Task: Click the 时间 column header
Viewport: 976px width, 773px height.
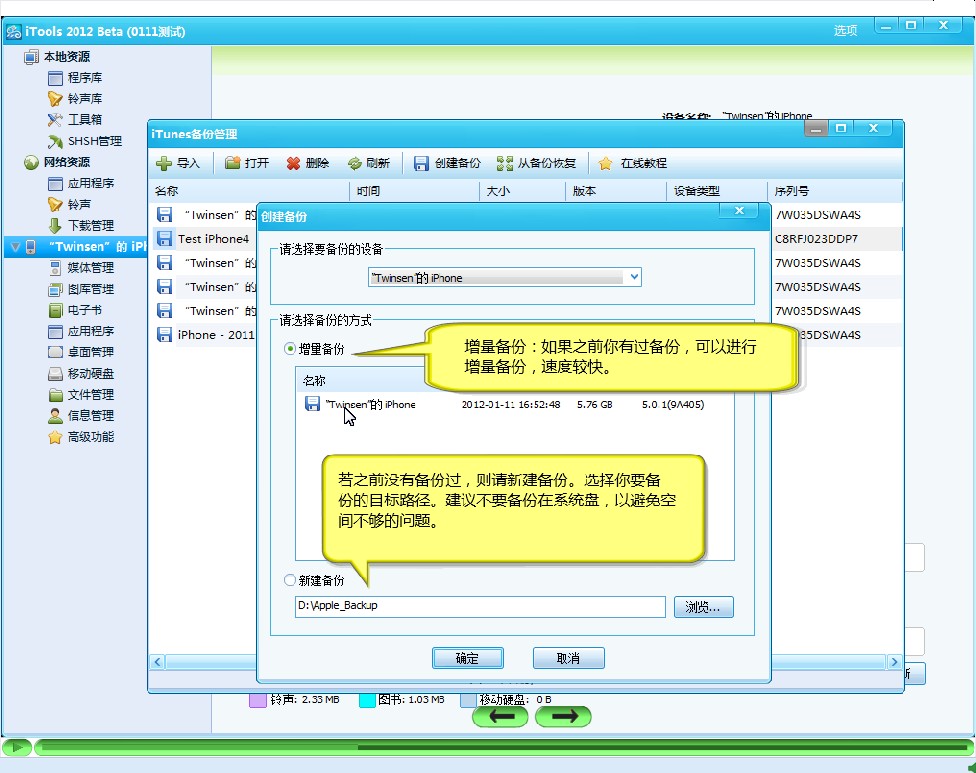Action: coord(415,191)
